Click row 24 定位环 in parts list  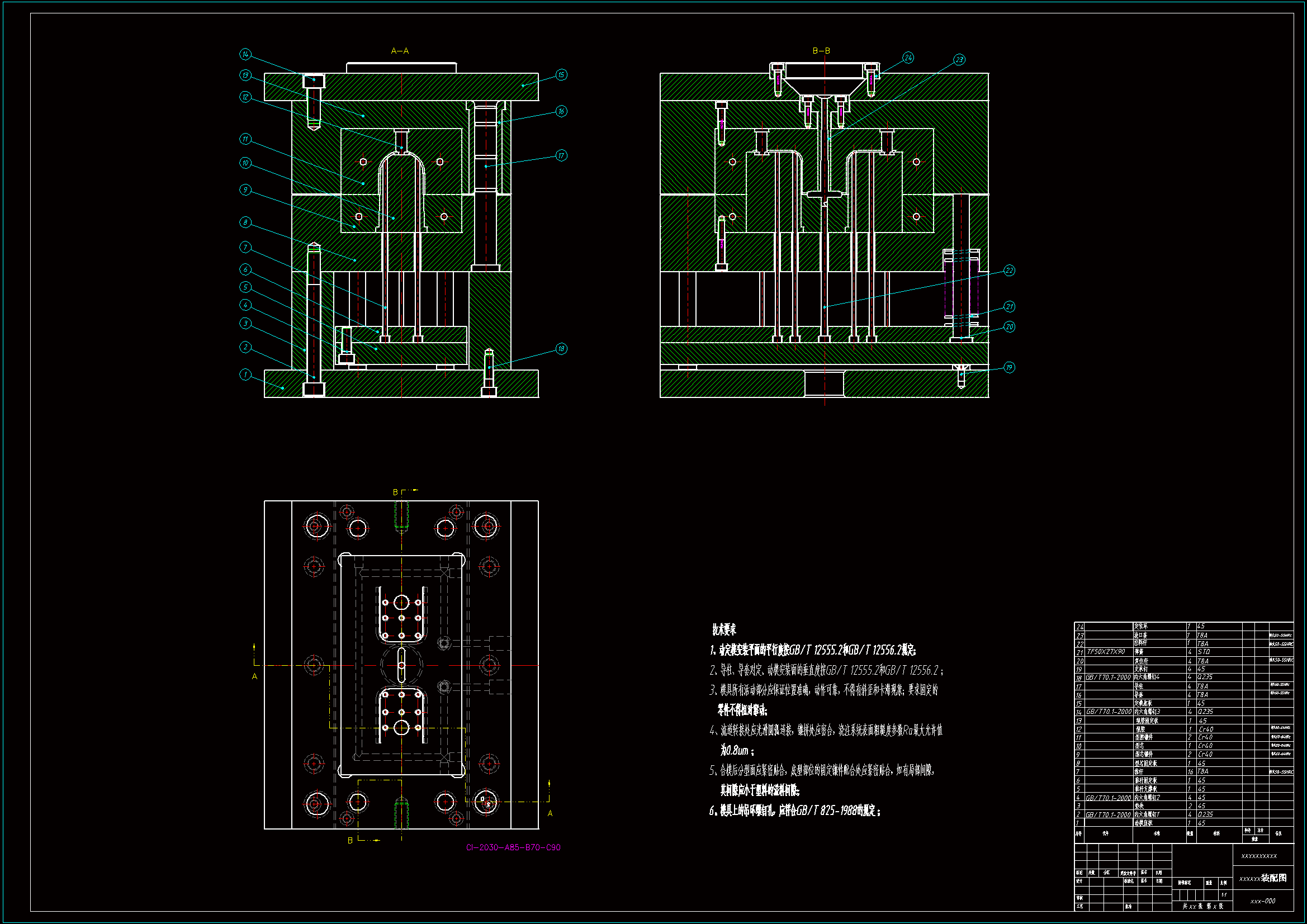[1141, 626]
